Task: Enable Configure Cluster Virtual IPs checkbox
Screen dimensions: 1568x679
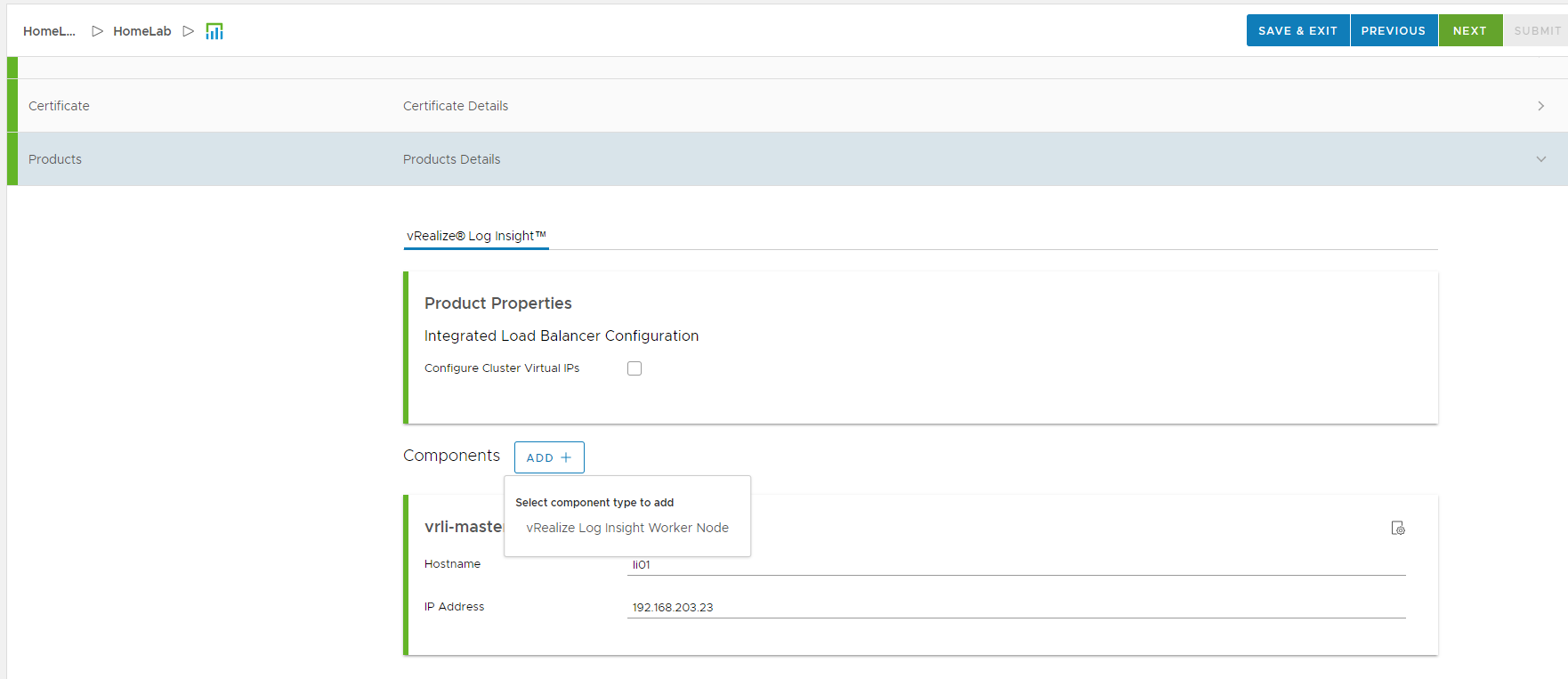Action: click(634, 368)
